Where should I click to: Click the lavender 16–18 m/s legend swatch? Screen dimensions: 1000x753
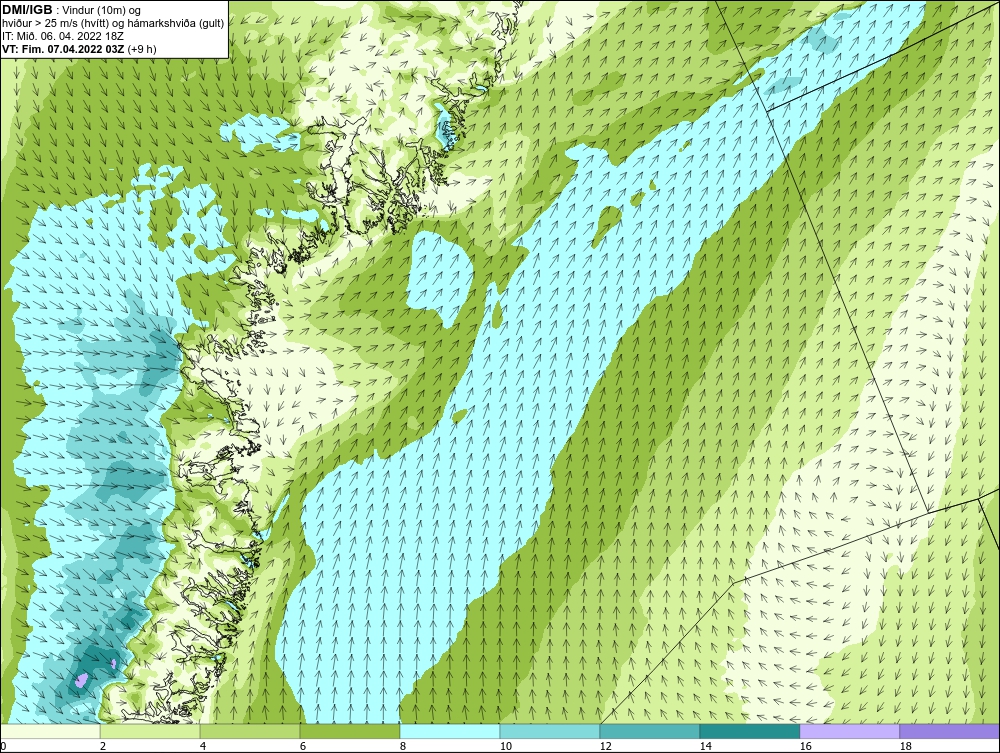click(x=849, y=731)
